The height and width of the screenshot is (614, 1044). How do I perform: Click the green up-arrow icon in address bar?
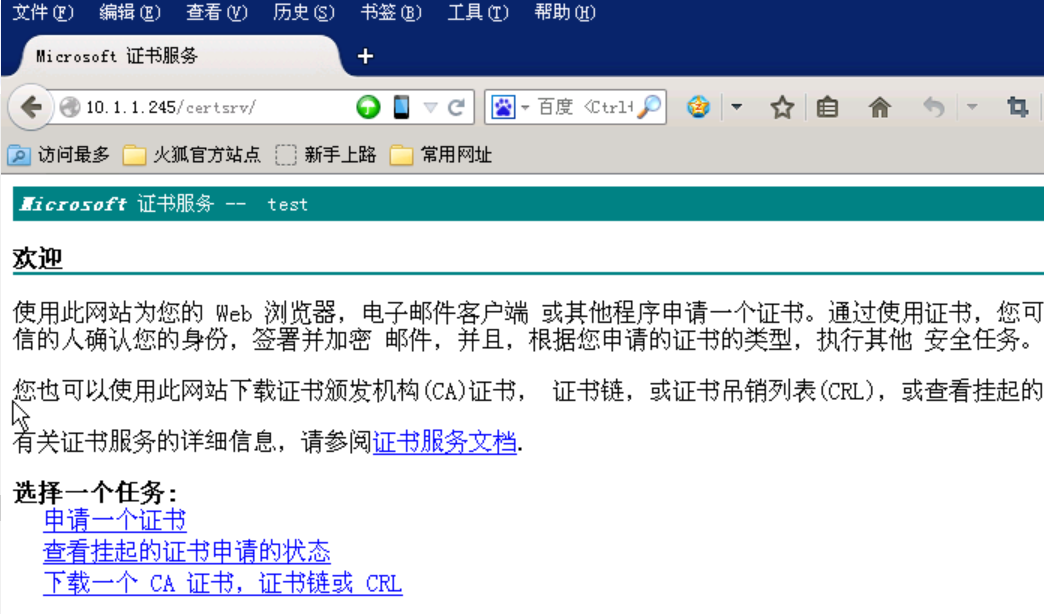(x=368, y=107)
